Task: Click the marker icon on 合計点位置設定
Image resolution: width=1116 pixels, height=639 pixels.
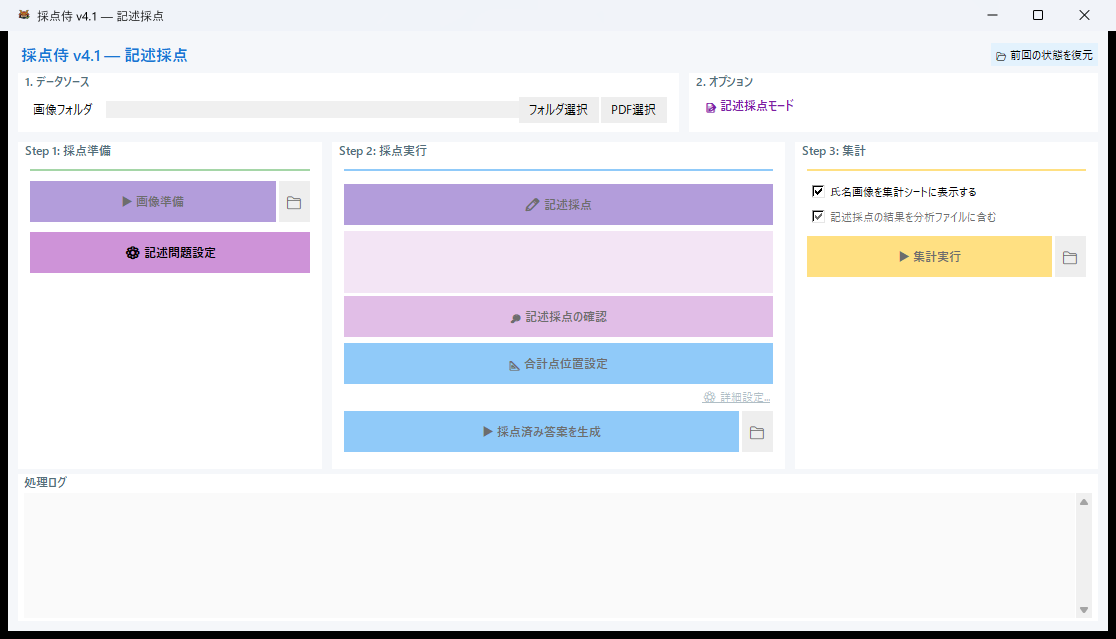Action: (514, 363)
